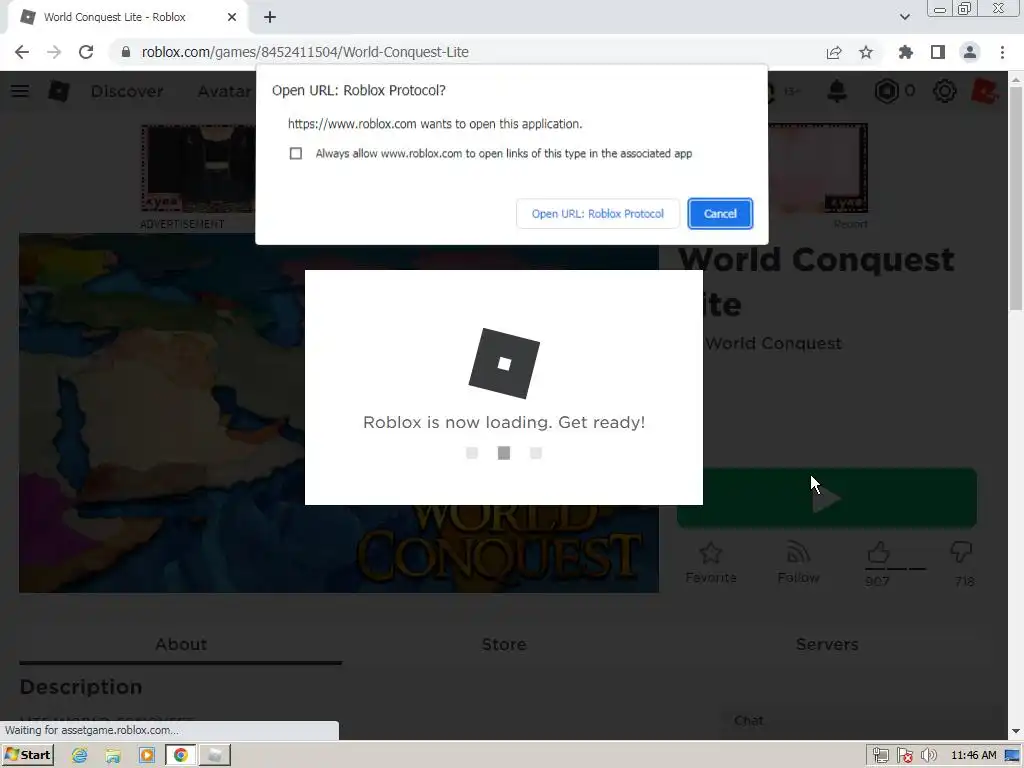The height and width of the screenshot is (768, 1024).
Task: Click the Action Center flag tray icon
Action: pyautogui.click(x=904, y=756)
